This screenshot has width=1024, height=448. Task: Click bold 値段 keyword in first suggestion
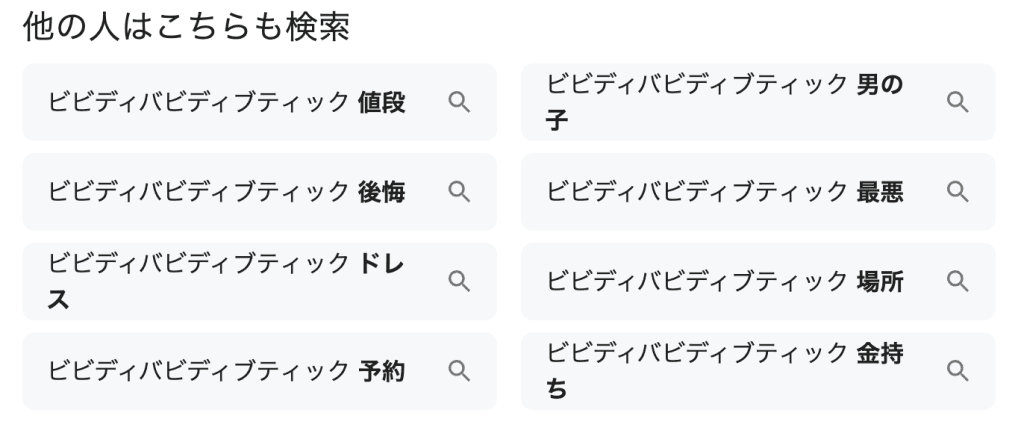coord(381,102)
